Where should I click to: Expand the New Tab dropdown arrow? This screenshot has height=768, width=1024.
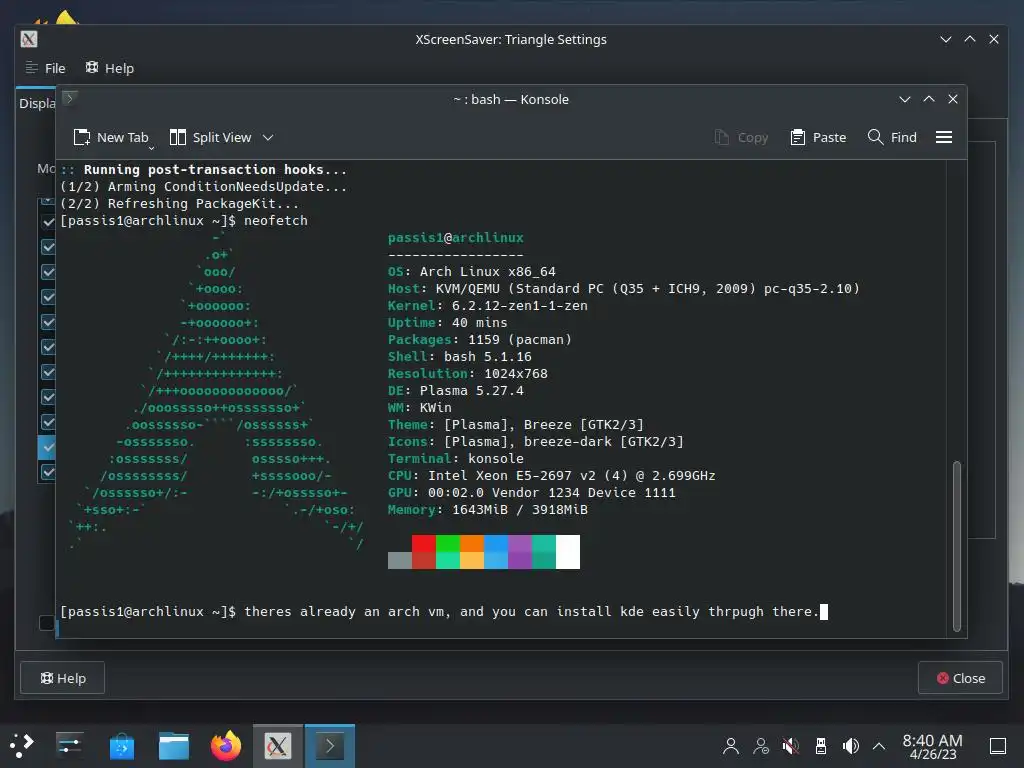tap(152, 148)
